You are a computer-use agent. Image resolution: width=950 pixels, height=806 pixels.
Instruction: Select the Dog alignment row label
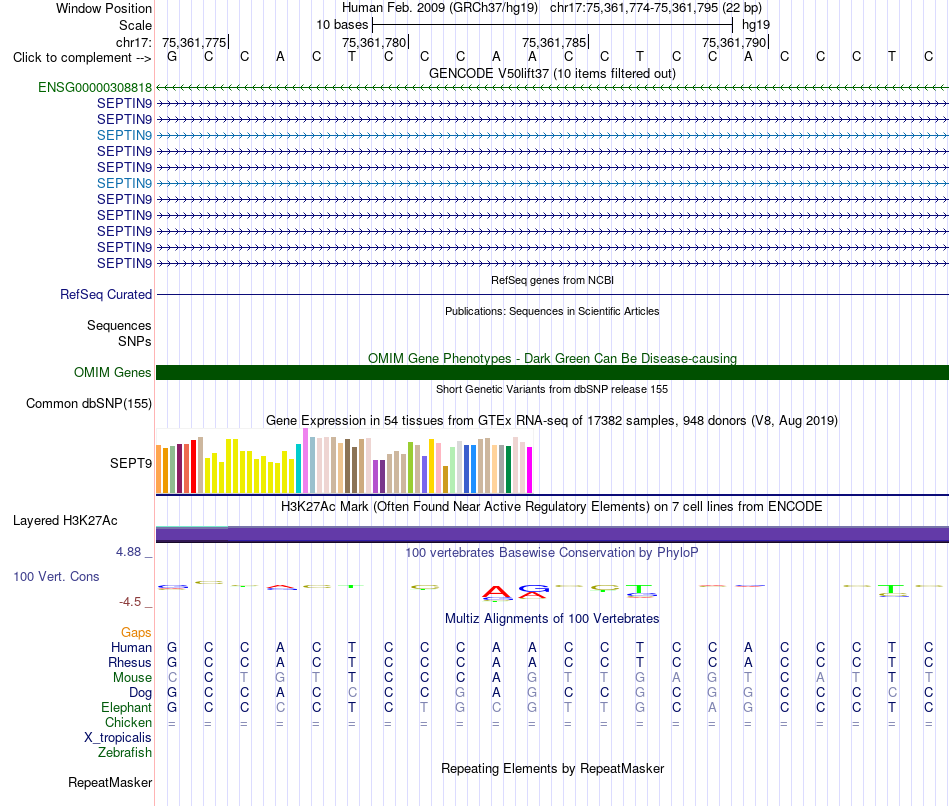pyautogui.click(x=141, y=693)
